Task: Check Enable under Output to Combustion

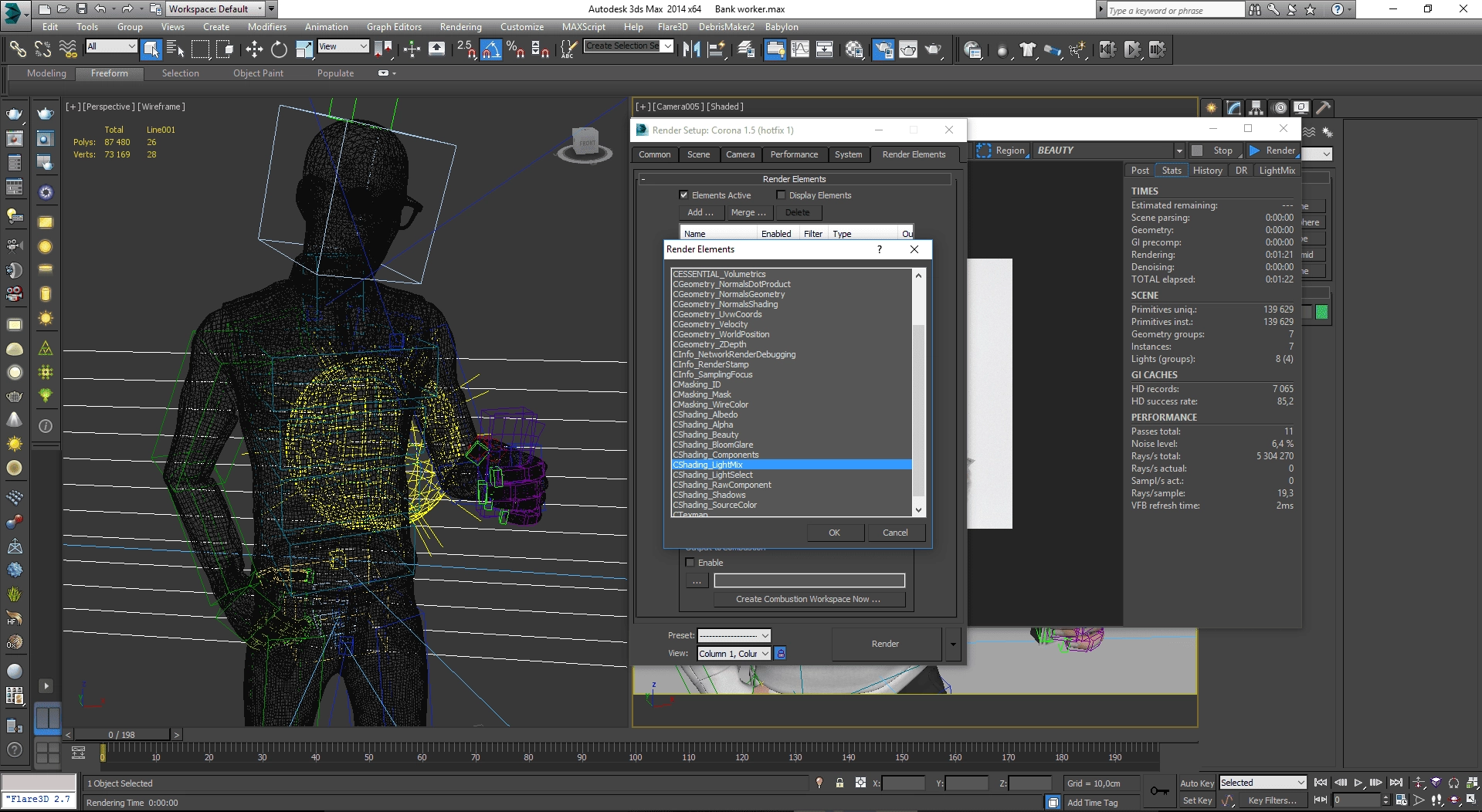Action: 690,563
